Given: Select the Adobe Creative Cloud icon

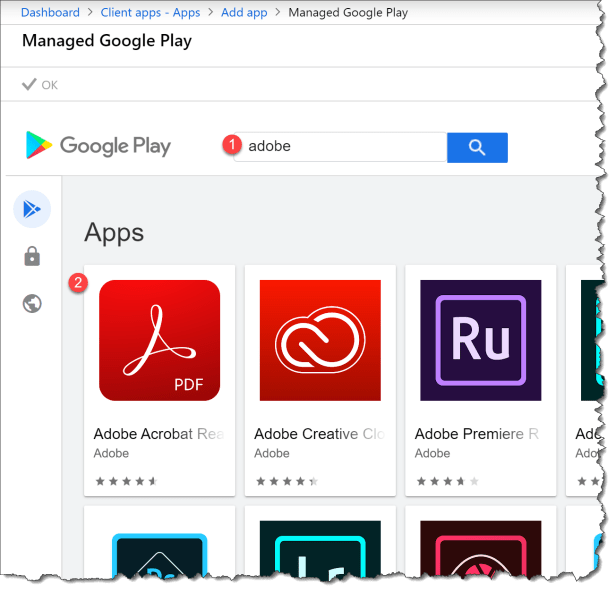Looking at the screenshot, I should [320, 341].
